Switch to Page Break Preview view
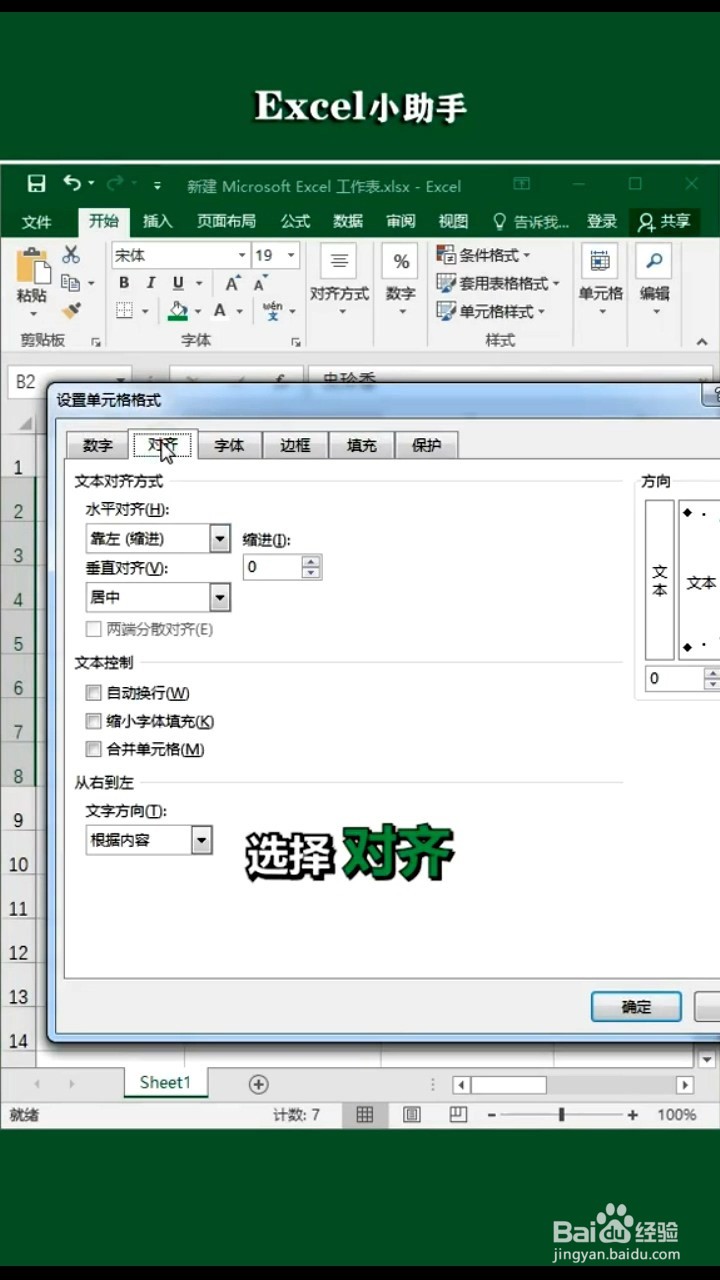 tap(457, 1114)
